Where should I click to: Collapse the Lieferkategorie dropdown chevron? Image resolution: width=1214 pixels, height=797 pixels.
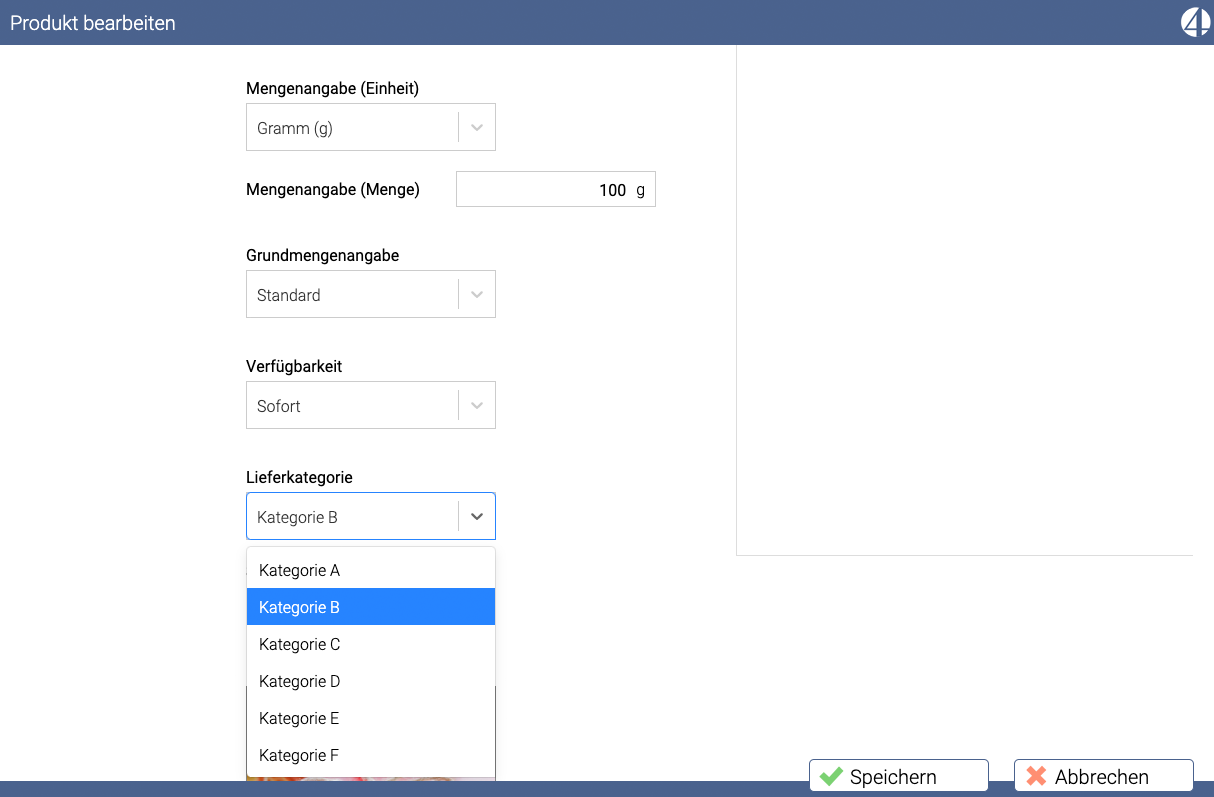[x=477, y=517]
